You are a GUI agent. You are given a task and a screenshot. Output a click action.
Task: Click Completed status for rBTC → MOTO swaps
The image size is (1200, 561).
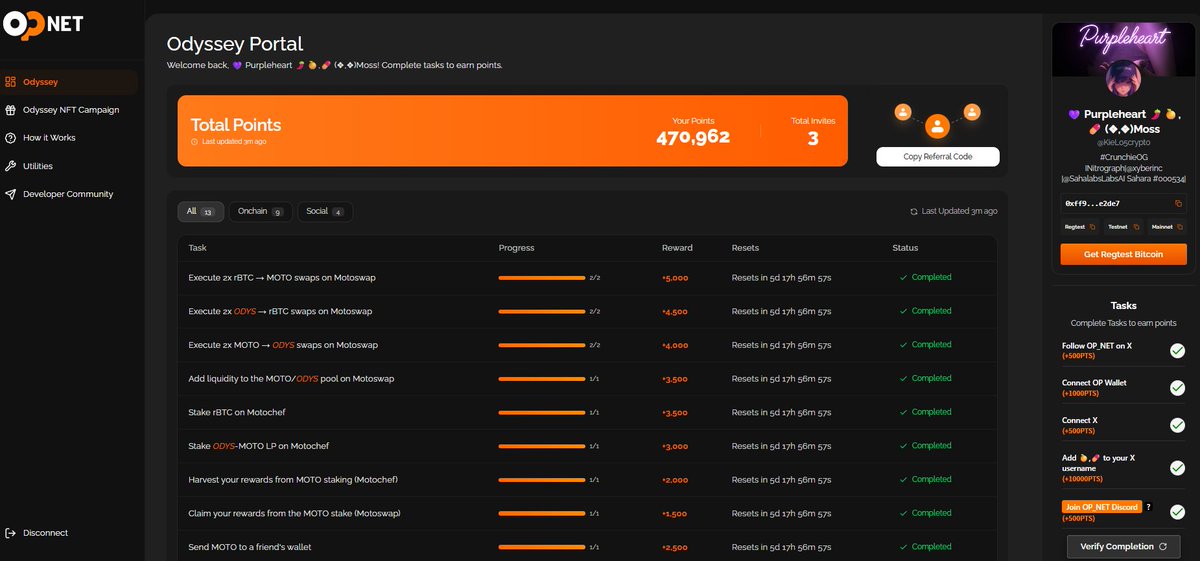tap(925, 277)
